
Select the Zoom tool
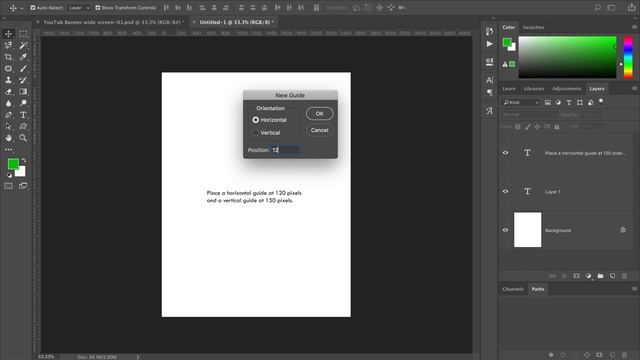pyautogui.click(x=23, y=138)
